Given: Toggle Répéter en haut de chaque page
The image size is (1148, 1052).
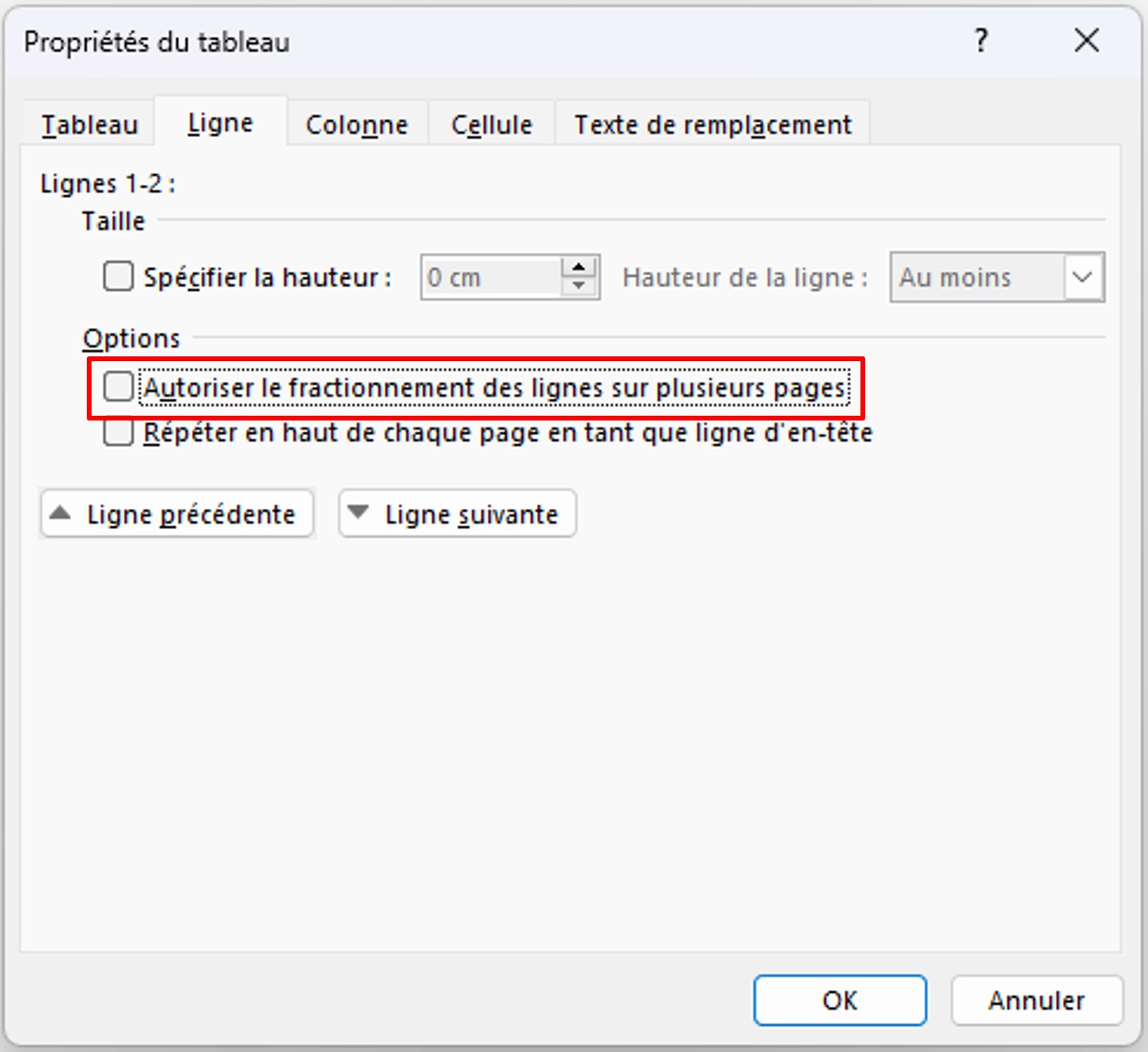Looking at the screenshot, I should pos(118,433).
